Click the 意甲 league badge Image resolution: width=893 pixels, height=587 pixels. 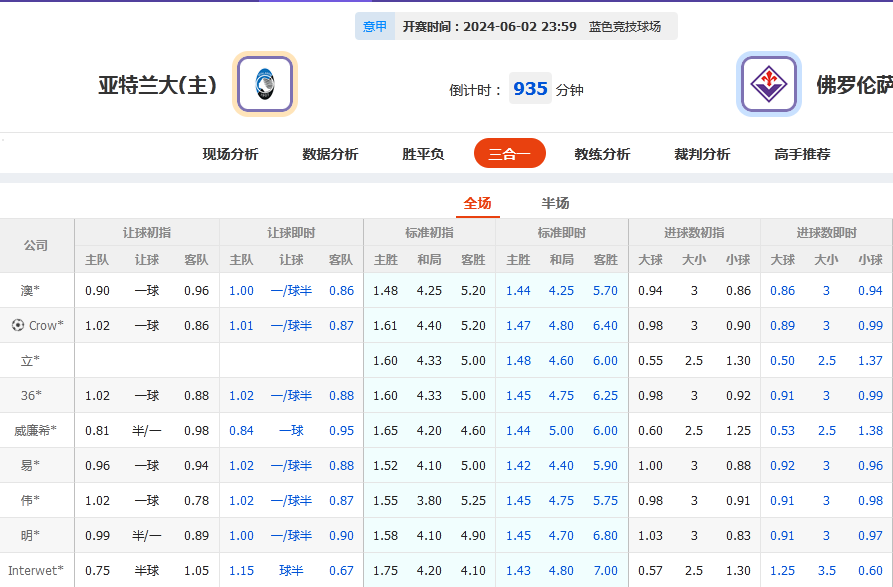tap(374, 26)
